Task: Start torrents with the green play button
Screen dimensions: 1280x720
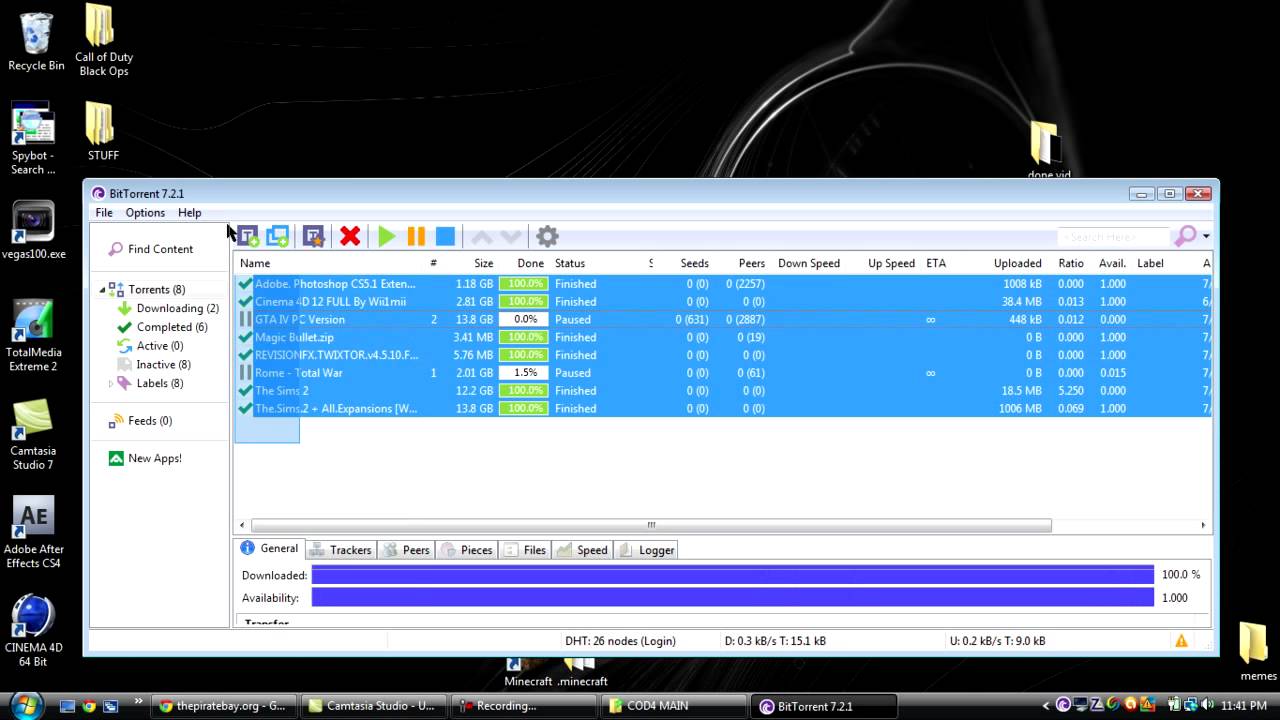Action: pyautogui.click(x=387, y=236)
